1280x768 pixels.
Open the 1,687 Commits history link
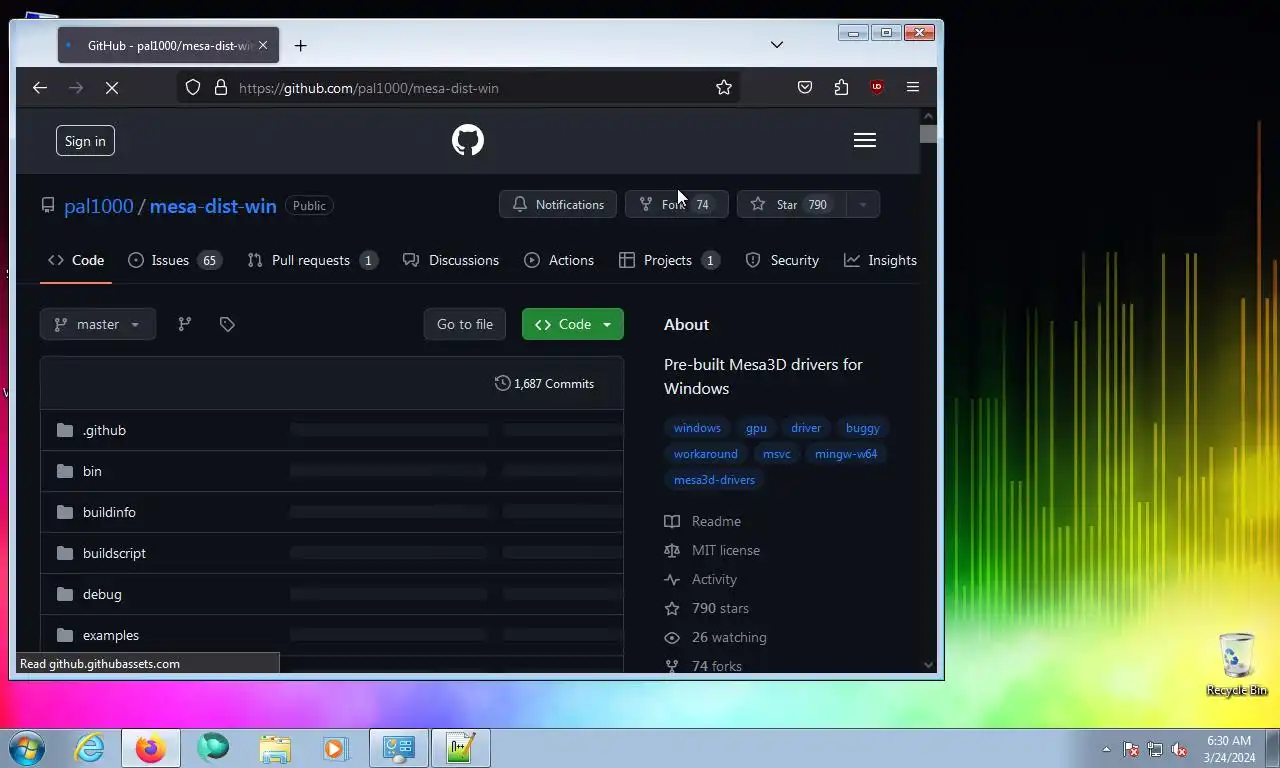[x=544, y=383]
